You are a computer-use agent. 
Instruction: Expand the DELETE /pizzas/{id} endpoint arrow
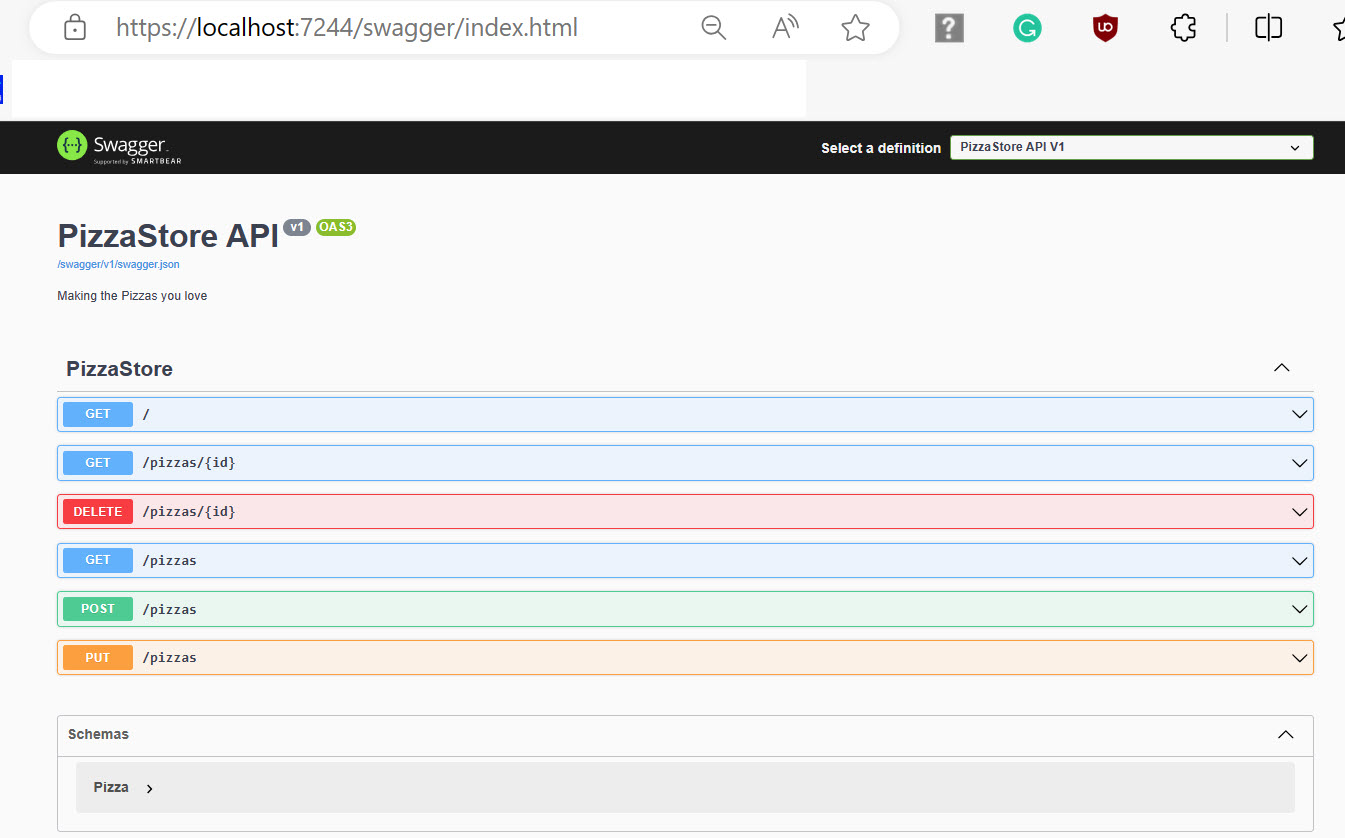[x=1300, y=512]
